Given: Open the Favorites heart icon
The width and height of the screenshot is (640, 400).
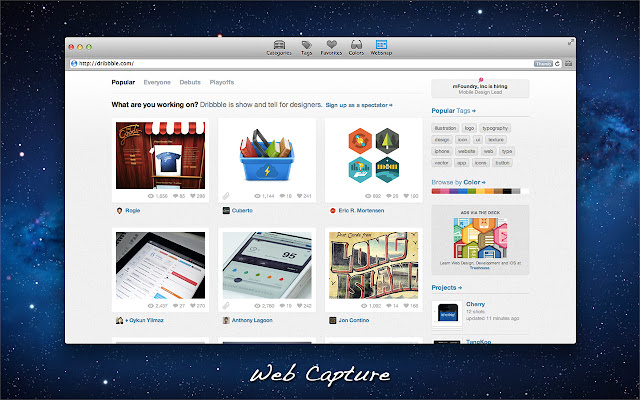Looking at the screenshot, I should tap(331, 47).
